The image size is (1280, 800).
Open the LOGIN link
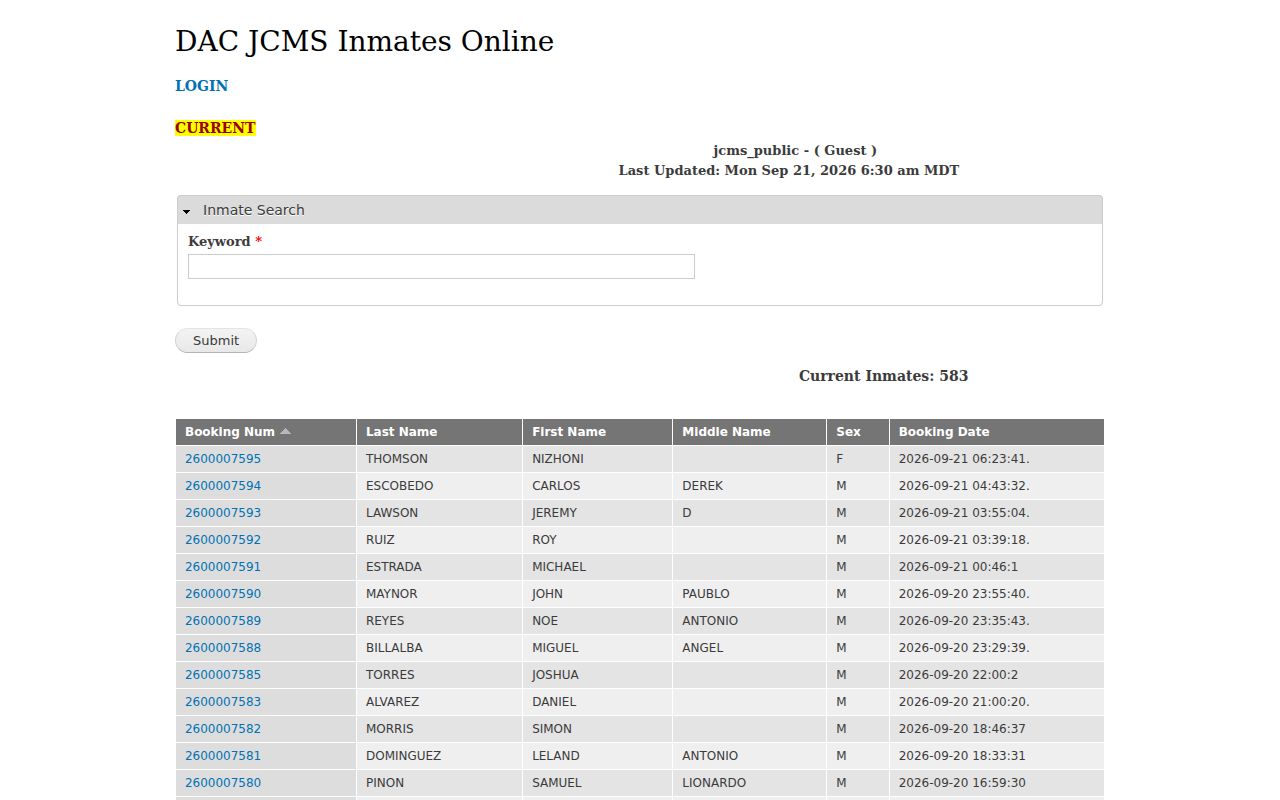(x=202, y=86)
